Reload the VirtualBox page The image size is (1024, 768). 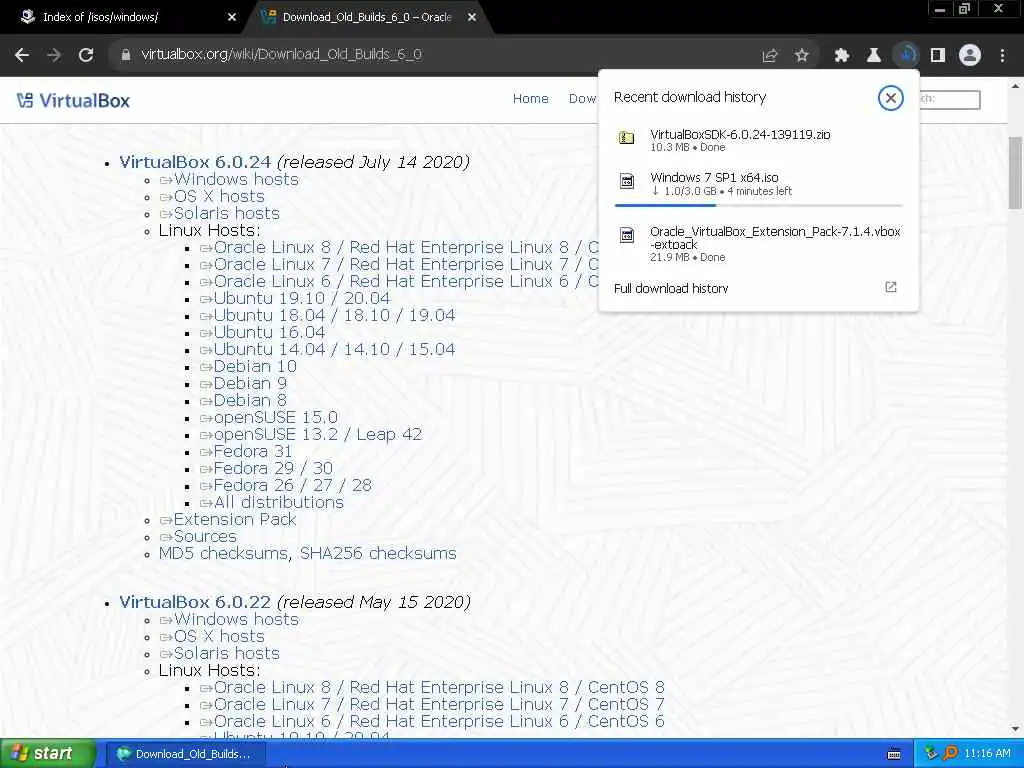click(x=86, y=55)
